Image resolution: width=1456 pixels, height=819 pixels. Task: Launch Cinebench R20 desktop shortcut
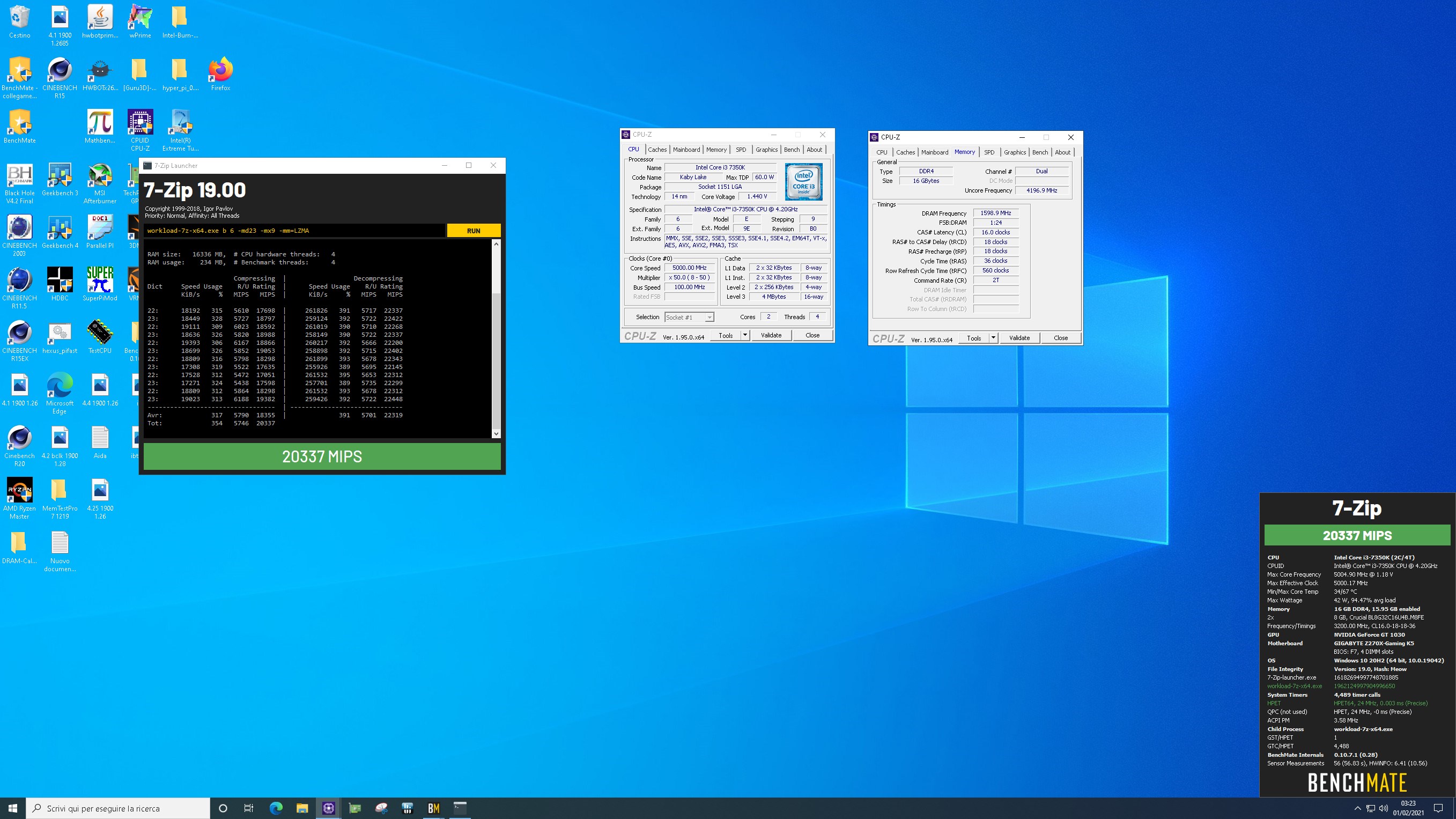(x=20, y=446)
